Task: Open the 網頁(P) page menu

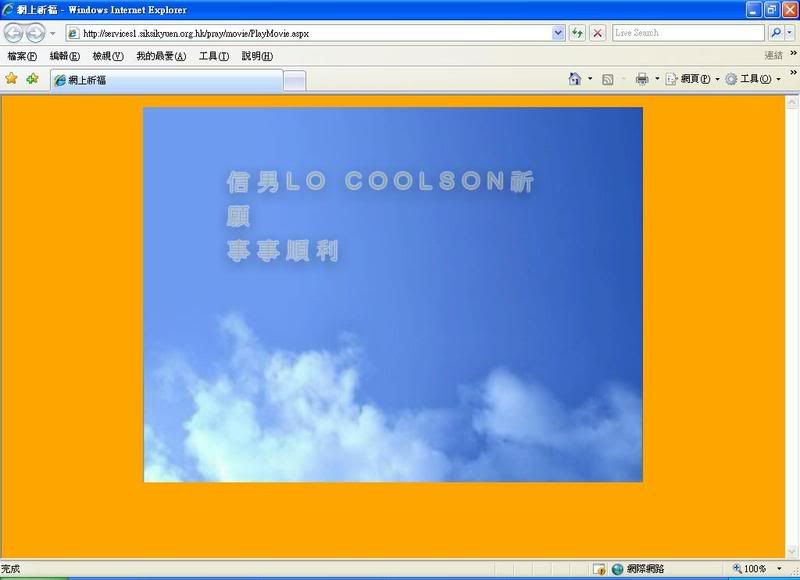Action: point(689,79)
